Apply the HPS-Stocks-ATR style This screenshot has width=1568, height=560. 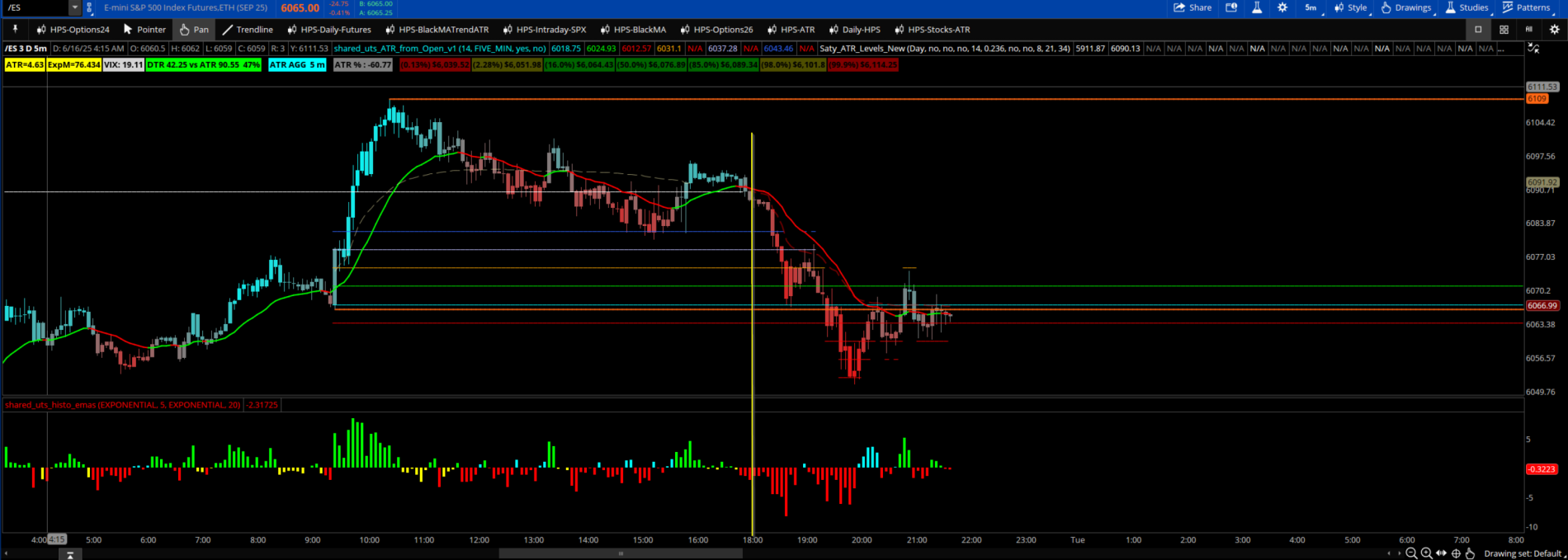point(932,29)
